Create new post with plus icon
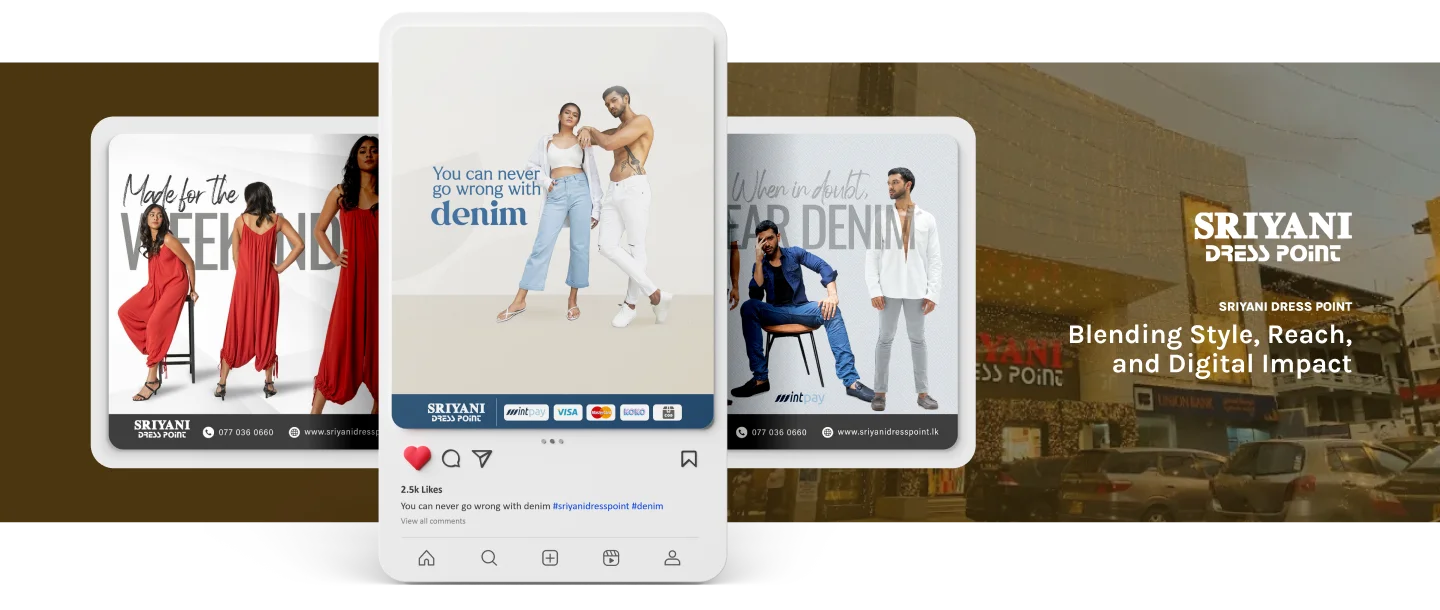1440x610 pixels. tap(550, 558)
